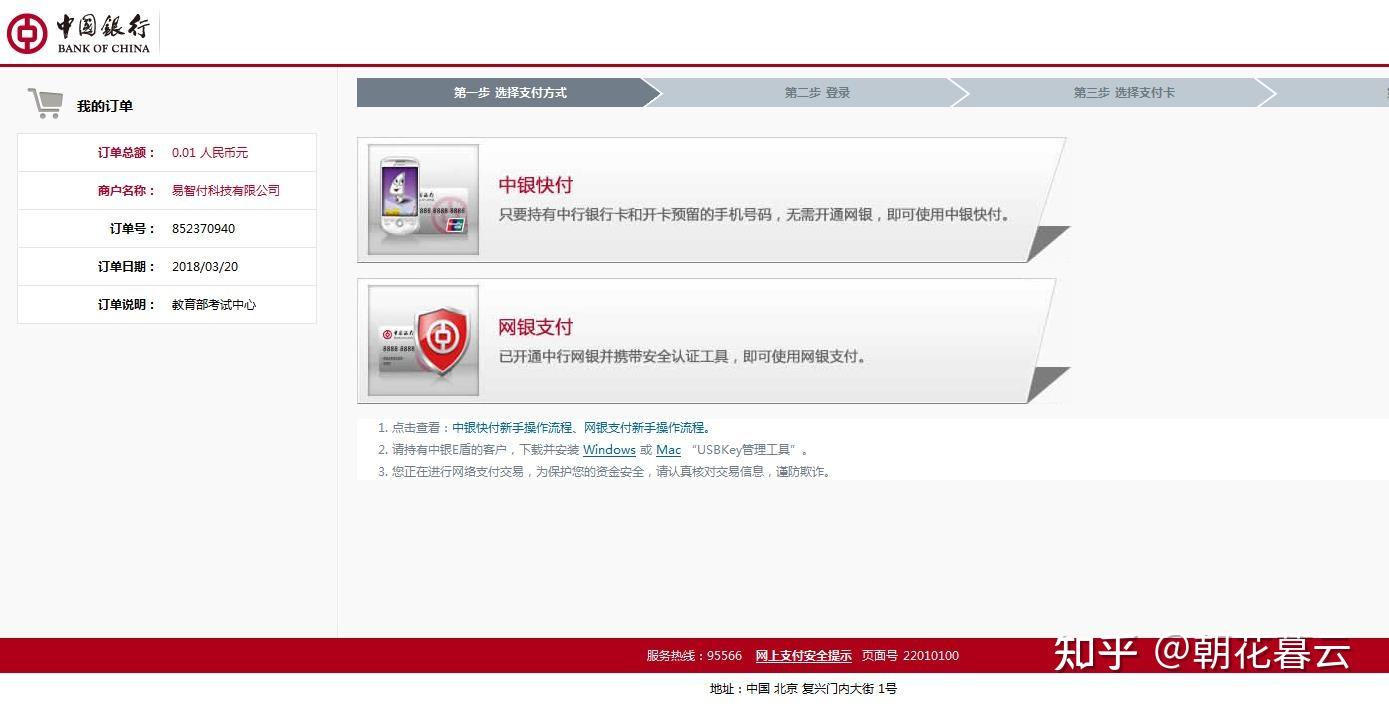The image size is (1389, 711).
Task: Click page number text 页面号 22010100
Action: click(x=910, y=656)
